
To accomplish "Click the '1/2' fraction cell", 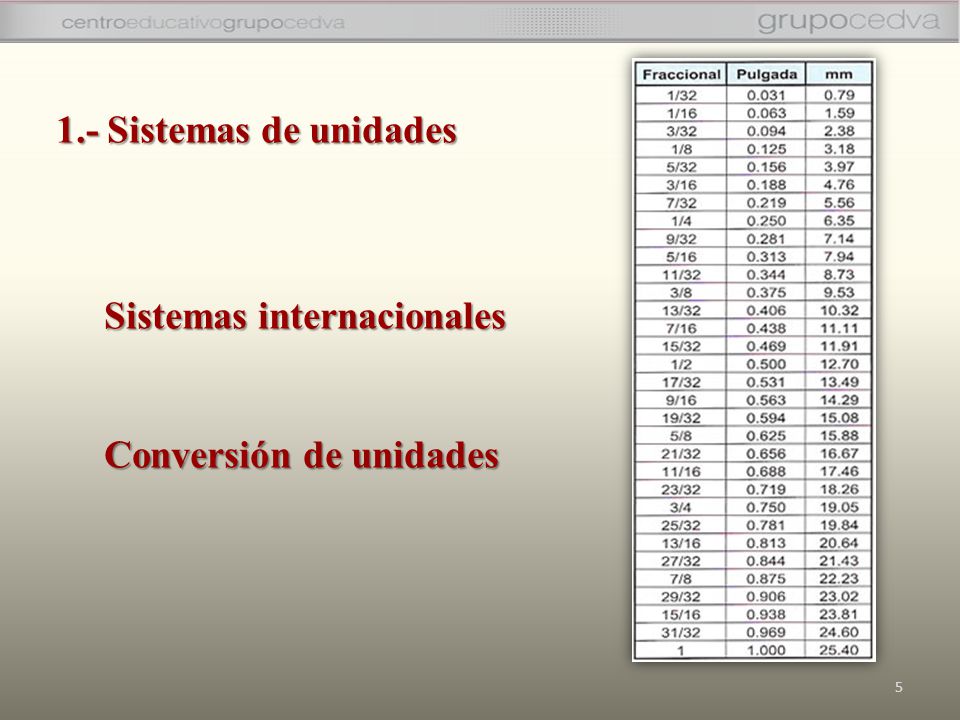I will click(x=681, y=365).
